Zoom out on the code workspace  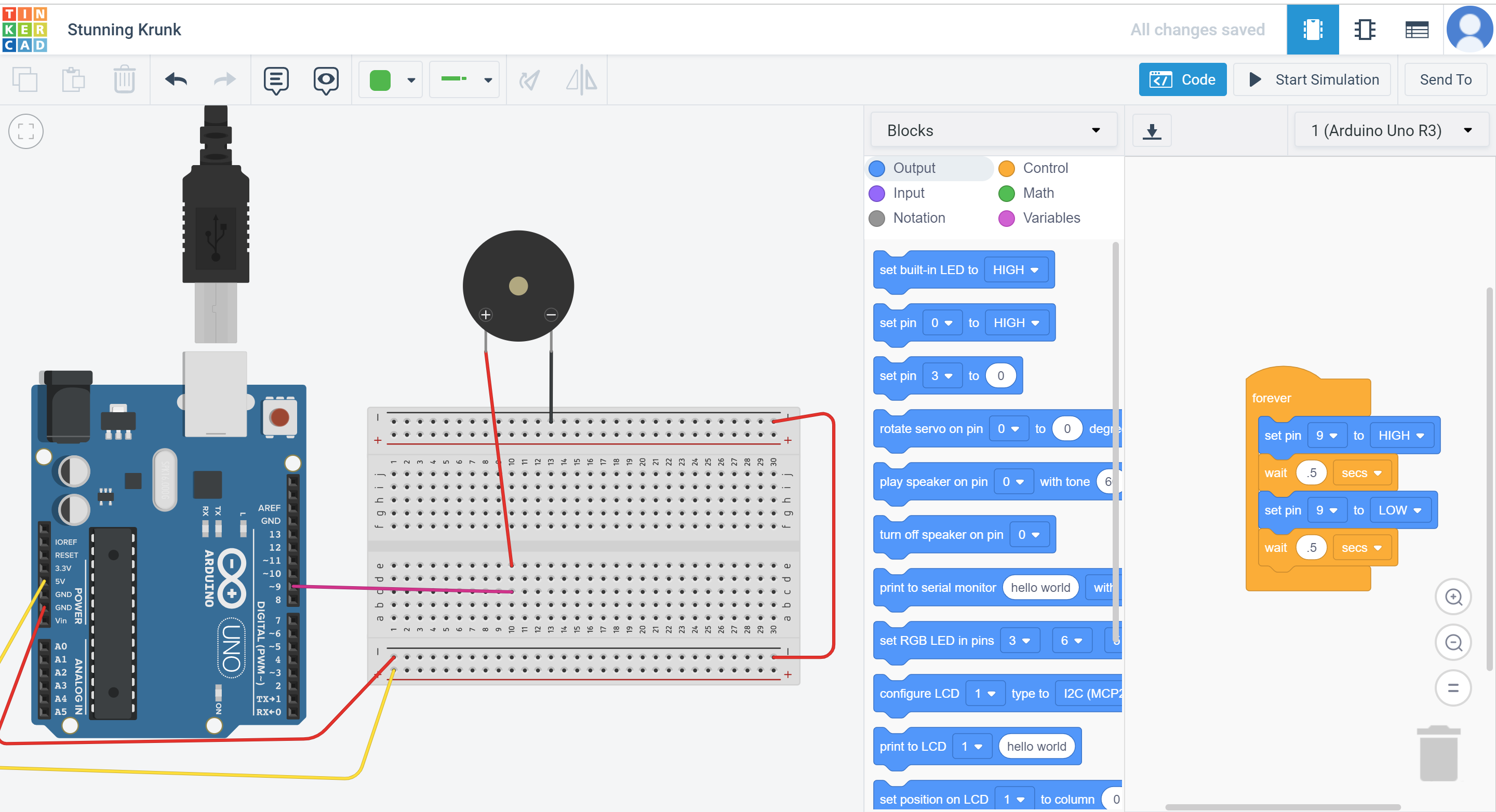pos(1453,643)
